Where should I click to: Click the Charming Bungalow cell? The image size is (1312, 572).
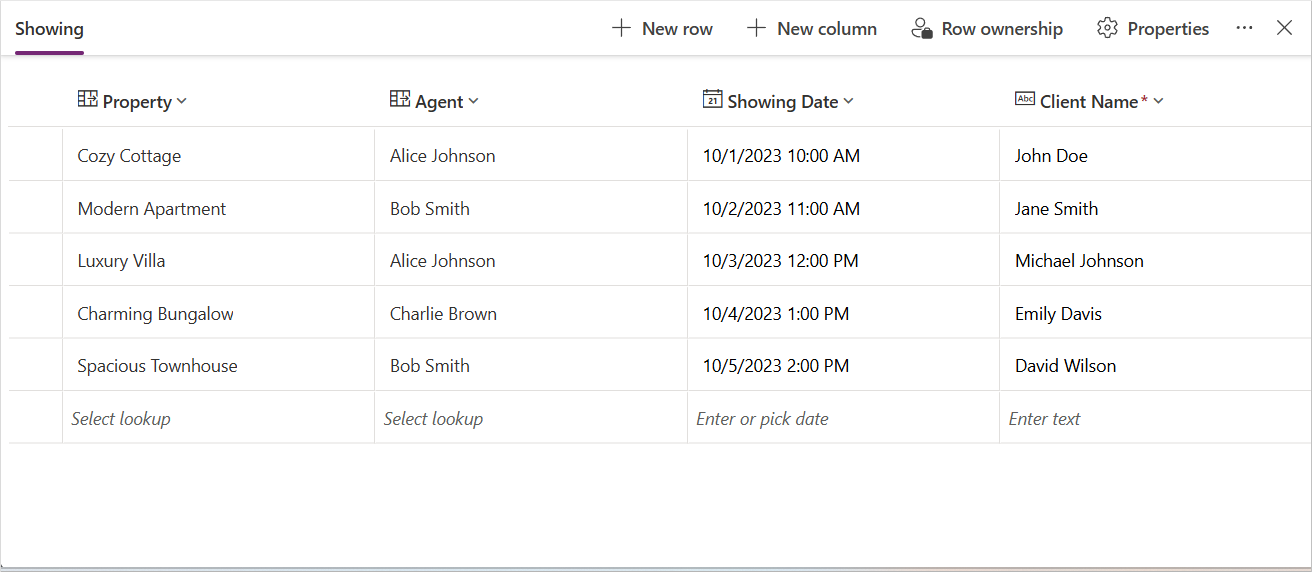click(x=218, y=313)
